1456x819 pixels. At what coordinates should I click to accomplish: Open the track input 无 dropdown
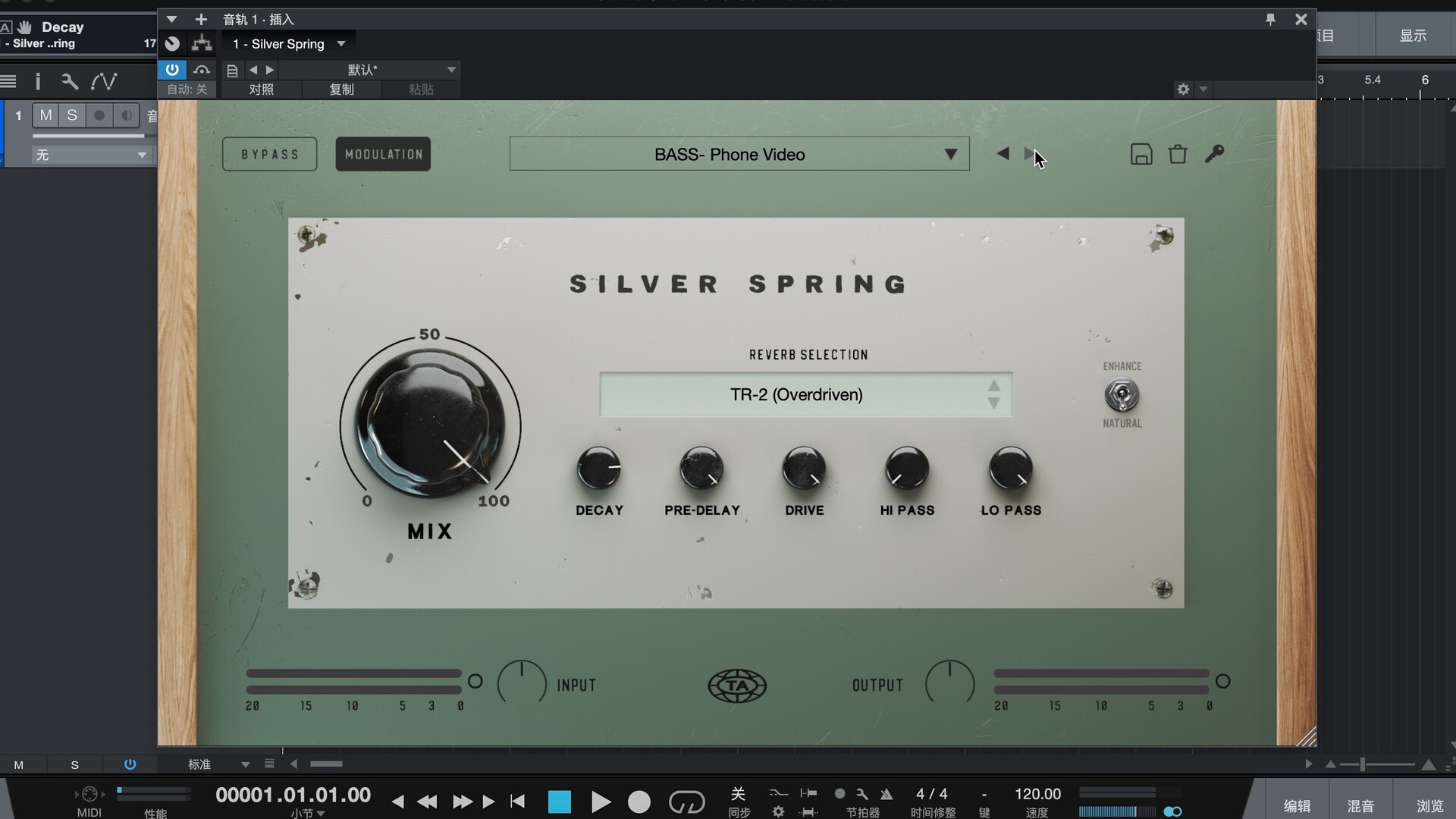[x=91, y=155]
